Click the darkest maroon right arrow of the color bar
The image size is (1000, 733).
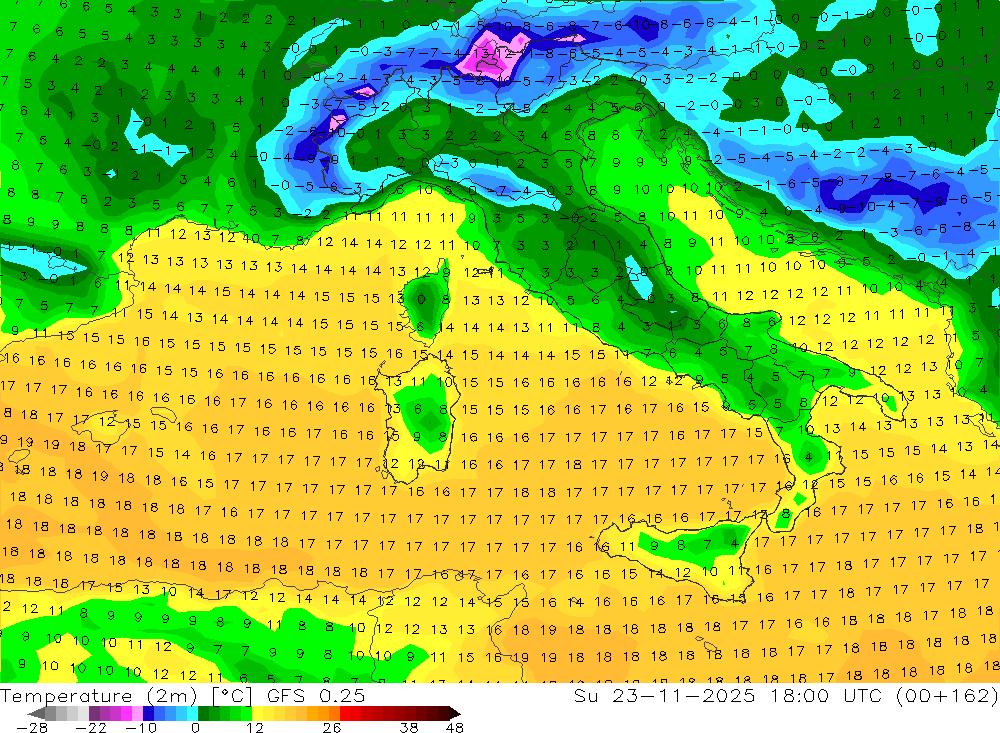point(455,713)
